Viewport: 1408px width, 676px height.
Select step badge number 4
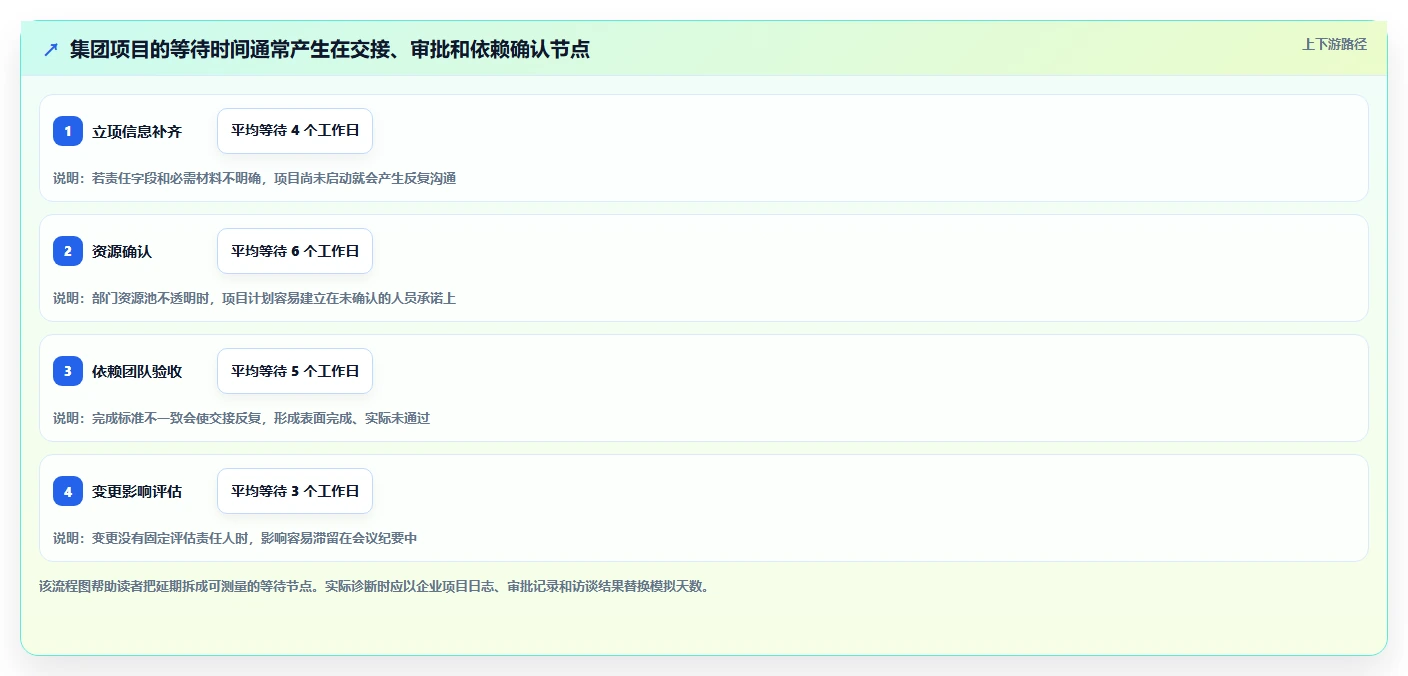[x=68, y=491]
